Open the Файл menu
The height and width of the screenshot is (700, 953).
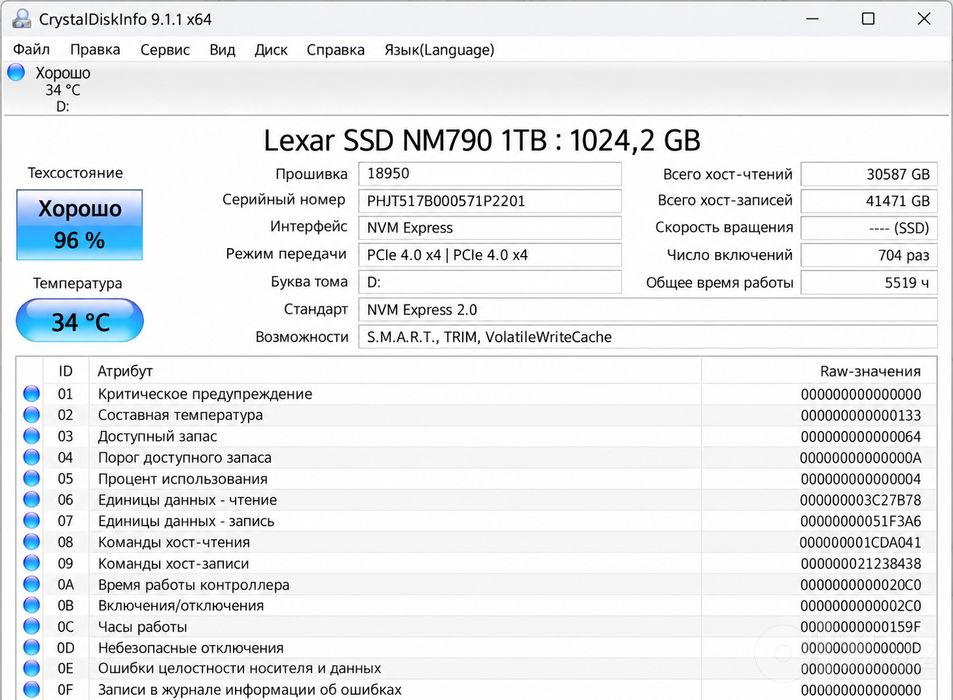pos(31,49)
